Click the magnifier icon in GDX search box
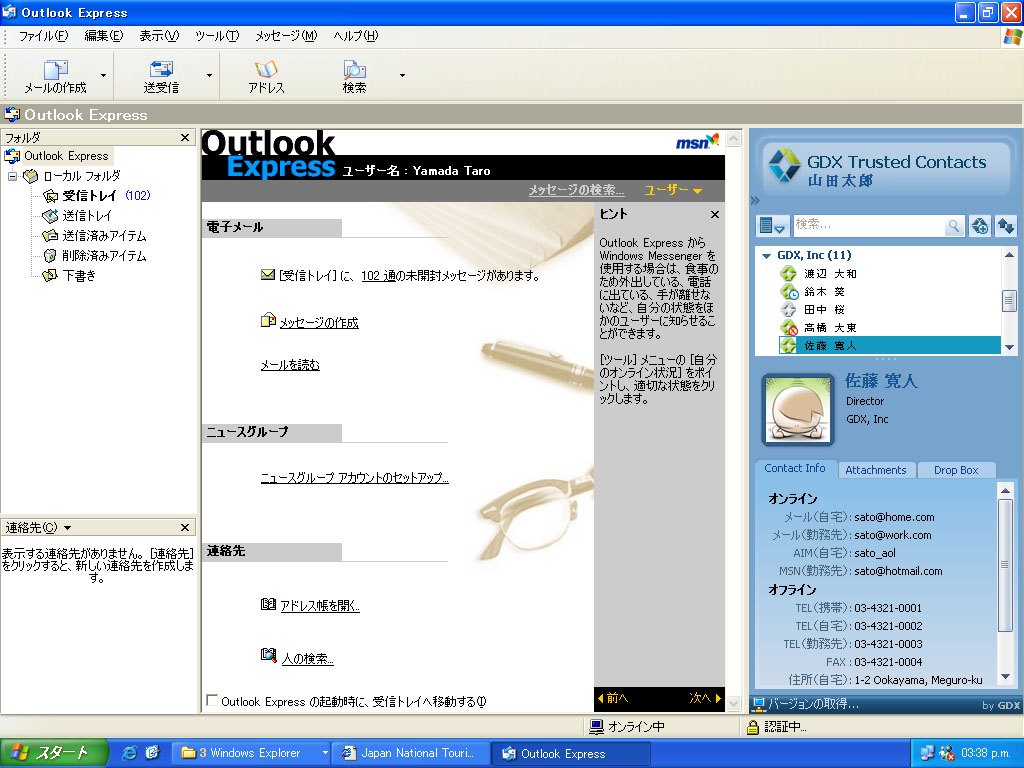Image resolution: width=1024 pixels, height=768 pixels. click(954, 226)
